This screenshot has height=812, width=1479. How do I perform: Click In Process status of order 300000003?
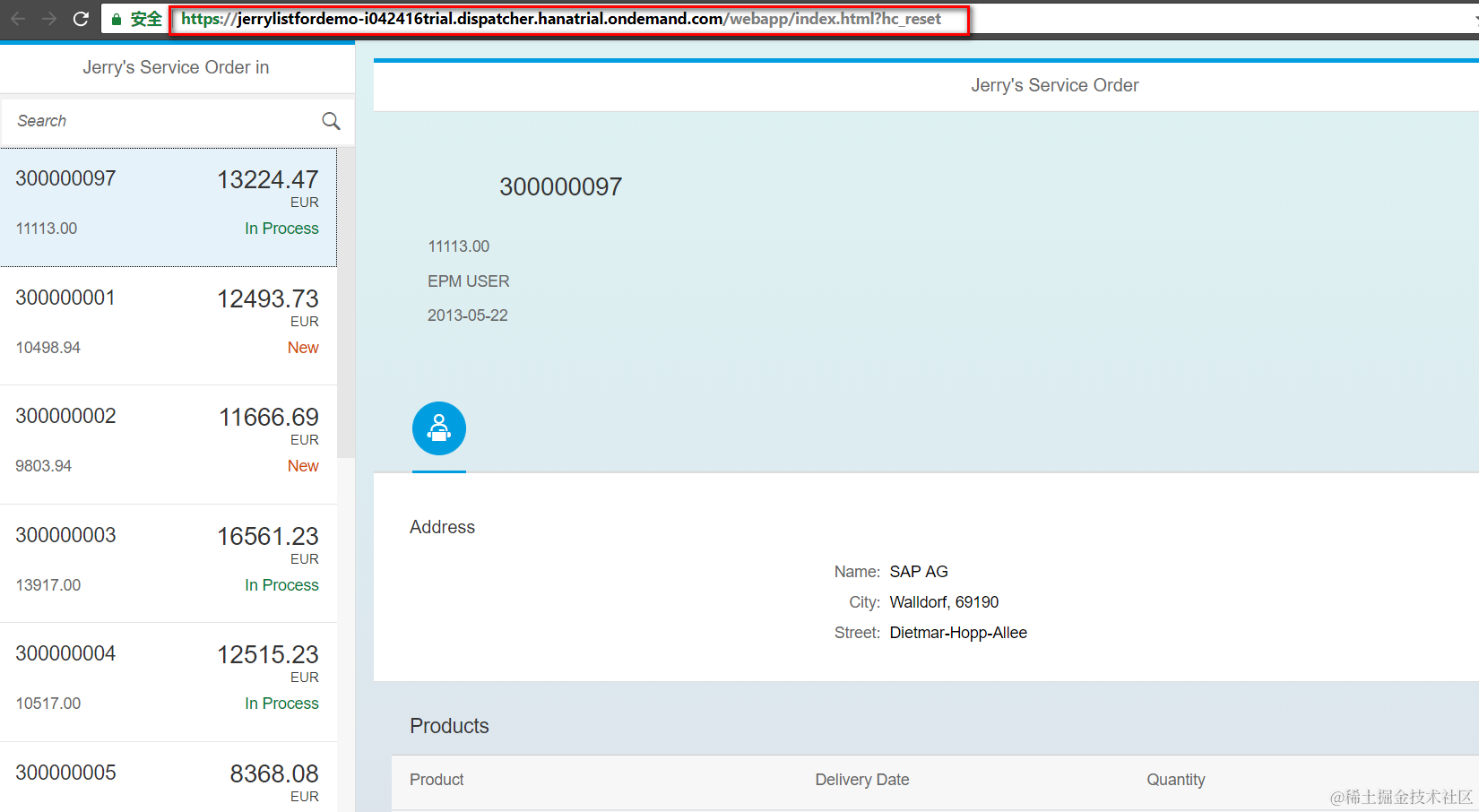click(281, 585)
